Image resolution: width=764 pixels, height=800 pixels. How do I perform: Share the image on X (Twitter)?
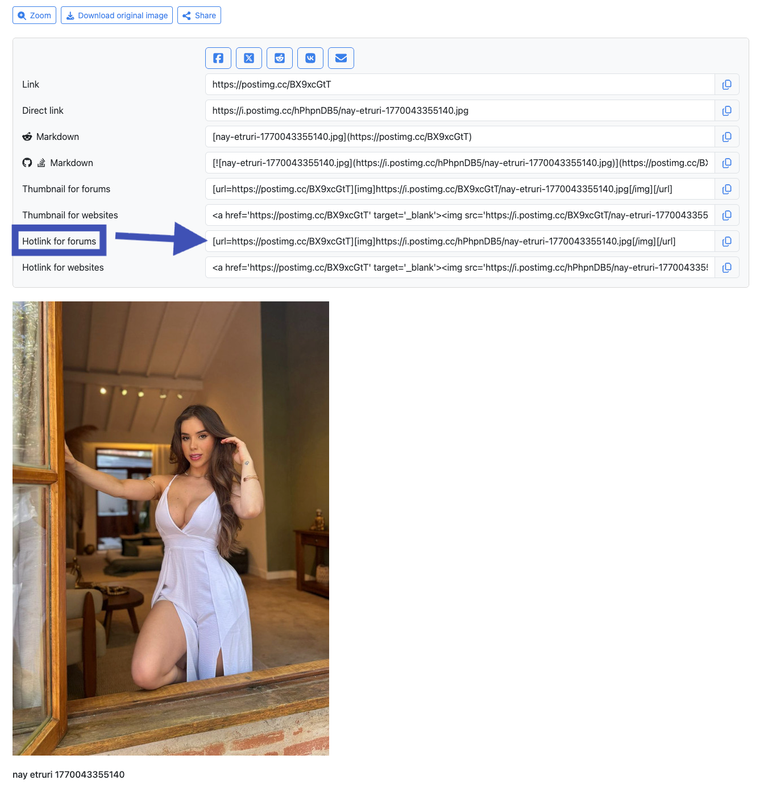(x=249, y=58)
